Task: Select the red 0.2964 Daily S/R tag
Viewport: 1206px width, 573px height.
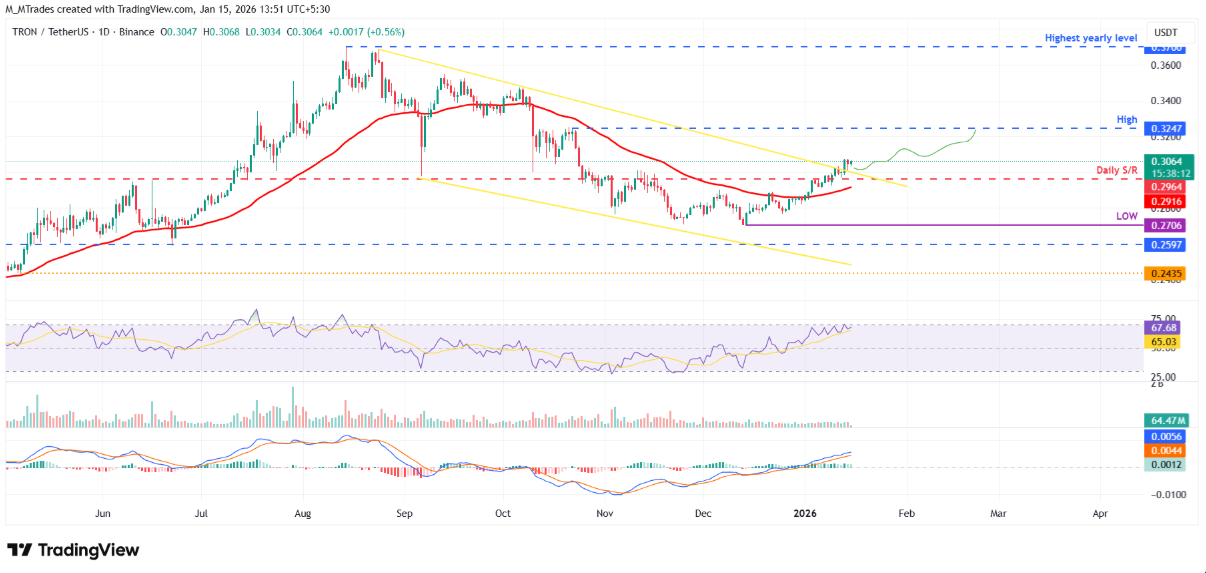Action: (x=1165, y=185)
